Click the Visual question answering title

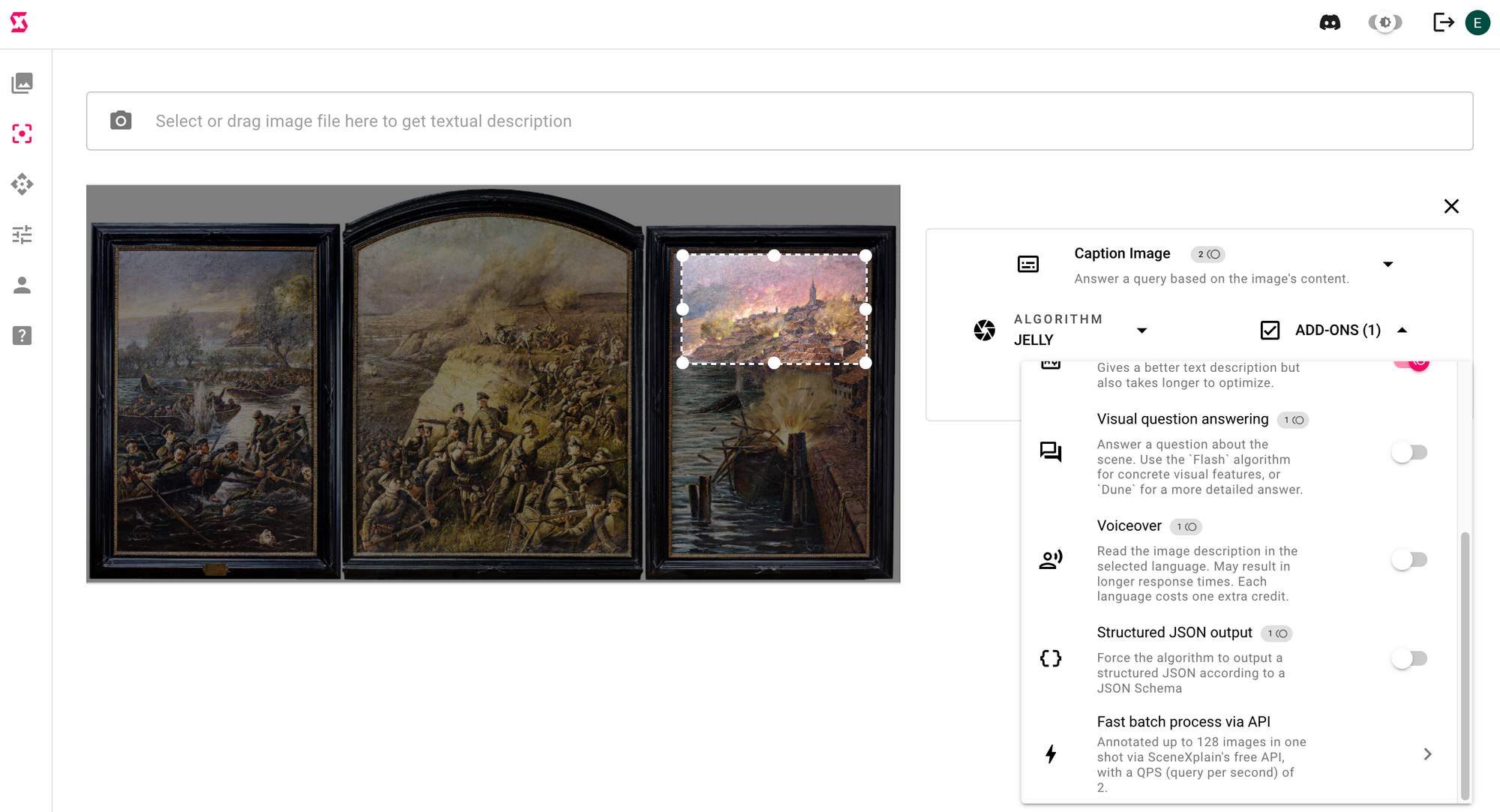point(1183,419)
